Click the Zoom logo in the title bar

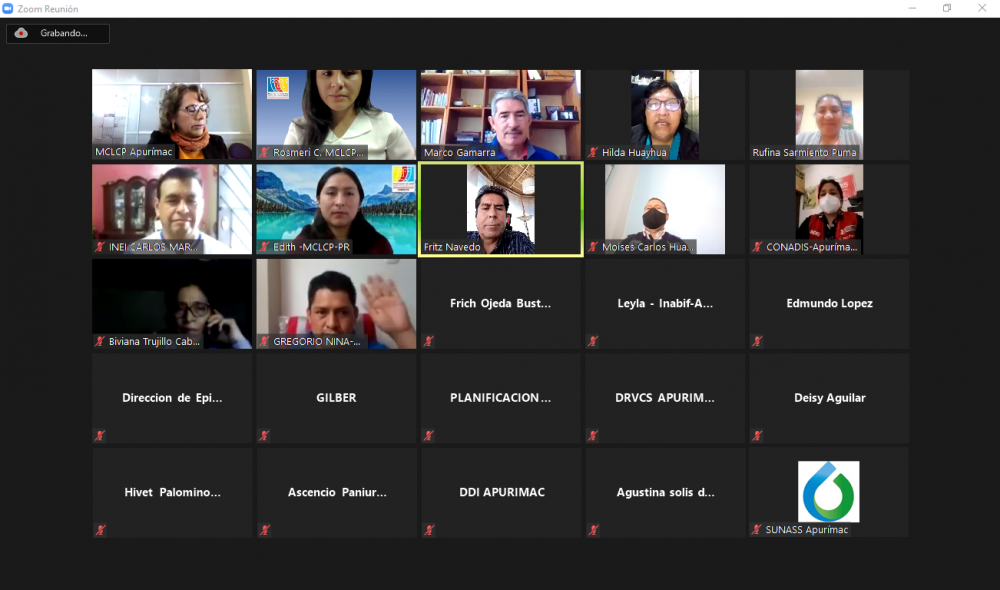point(9,9)
